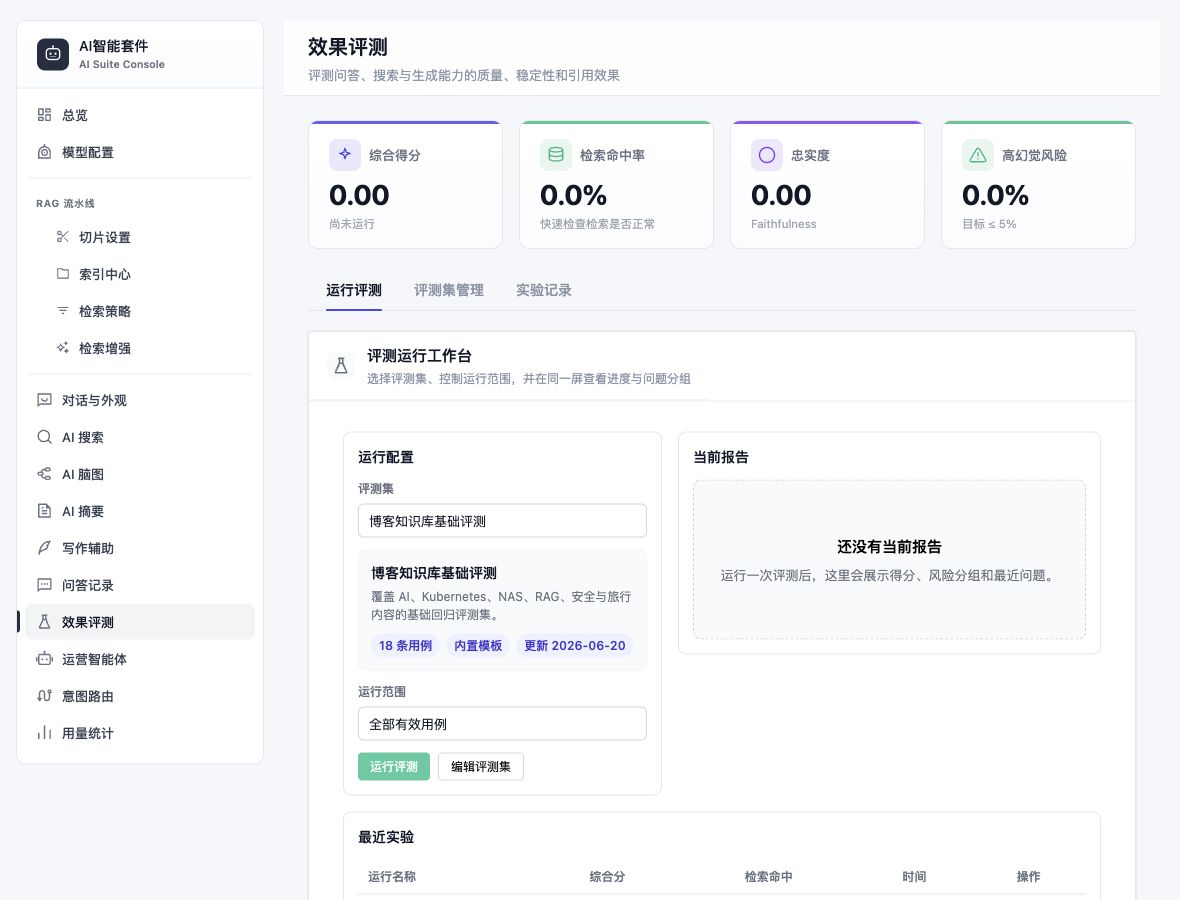Open the 运行范围 dropdown 全部有效用例
The height and width of the screenshot is (900, 1180).
point(502,723)
